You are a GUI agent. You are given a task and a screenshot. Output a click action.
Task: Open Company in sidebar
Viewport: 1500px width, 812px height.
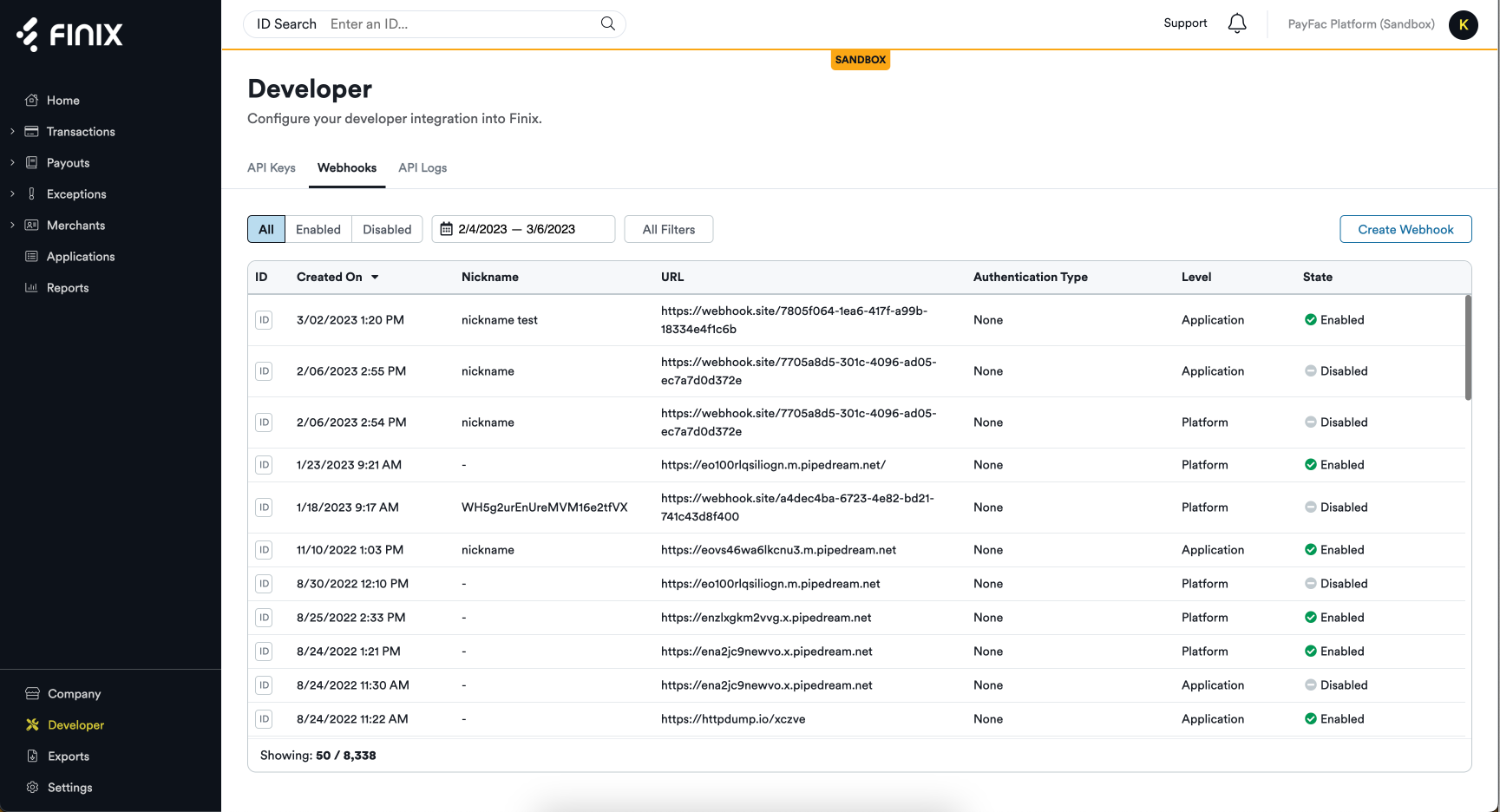[x=75, y=693]
